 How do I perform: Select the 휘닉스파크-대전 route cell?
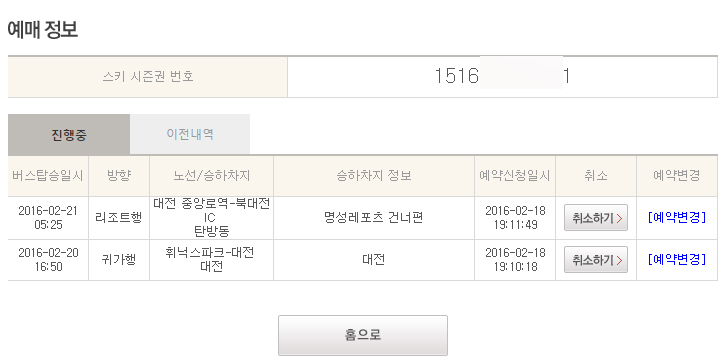coord(212,260)
